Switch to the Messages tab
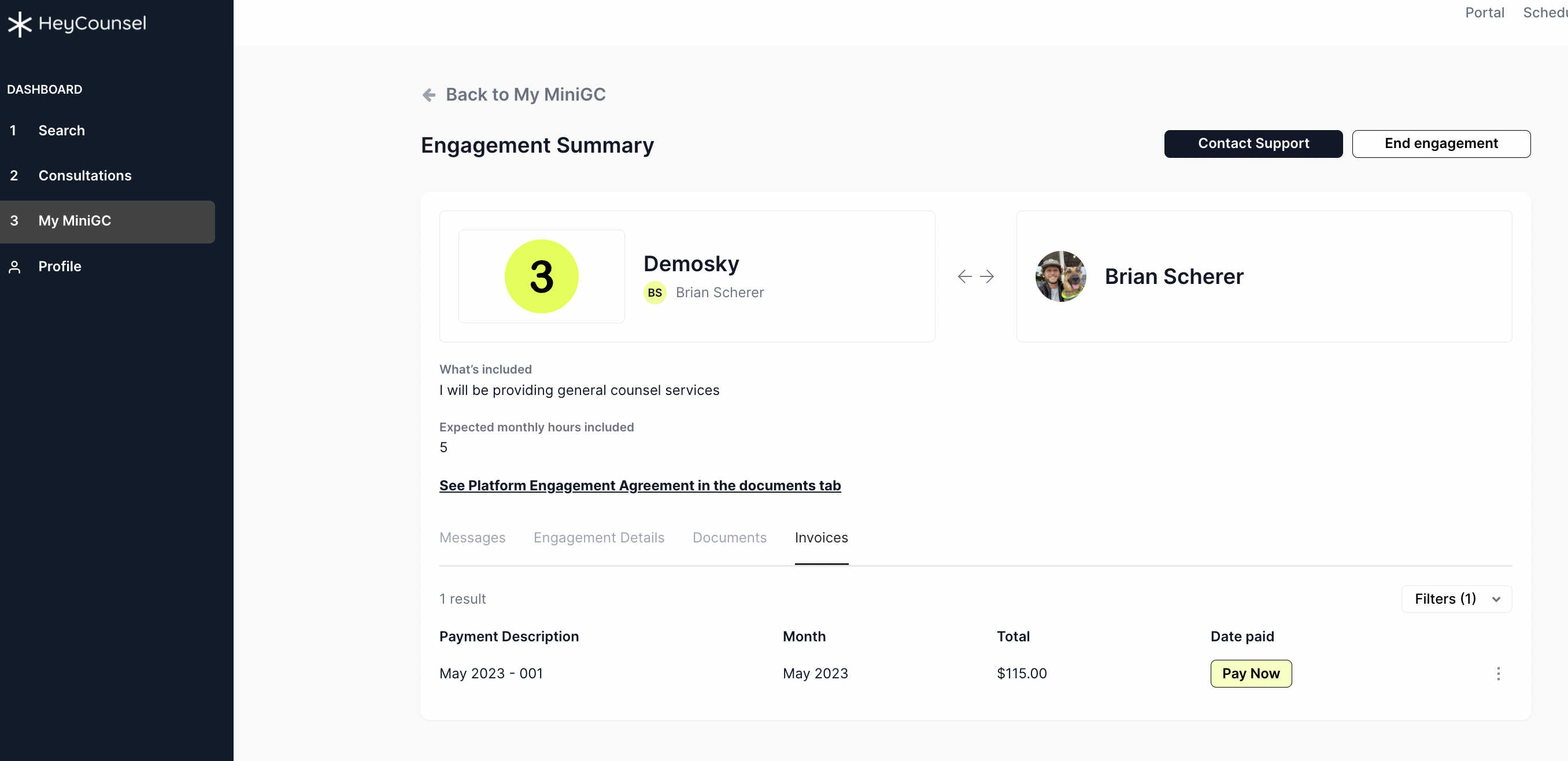 pyautogui.click(x=472, y=538)
